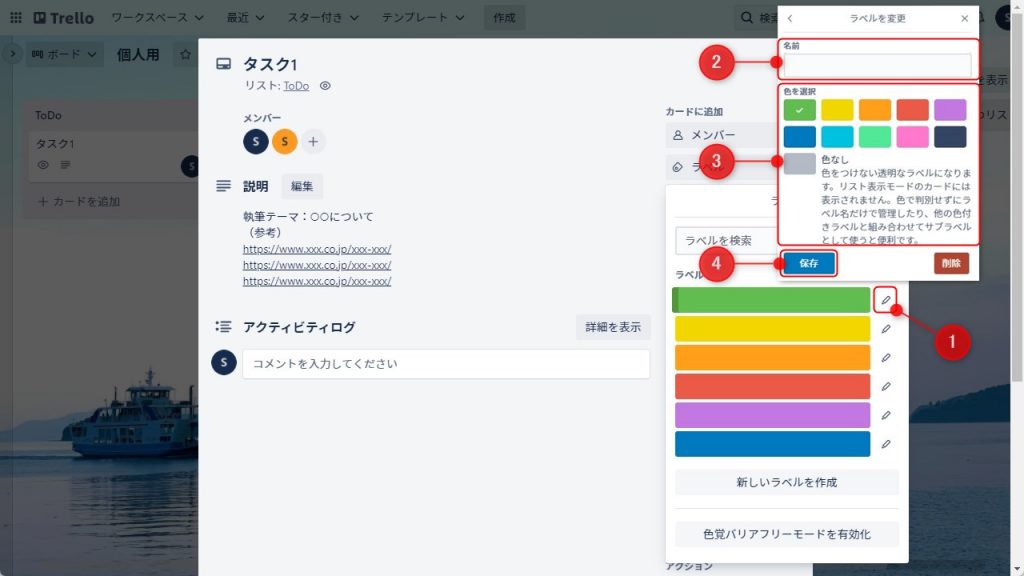Click the S avatar beside comment box
Image resolution: width=1024 pixels, height=576 pixels.
(224, 362)
